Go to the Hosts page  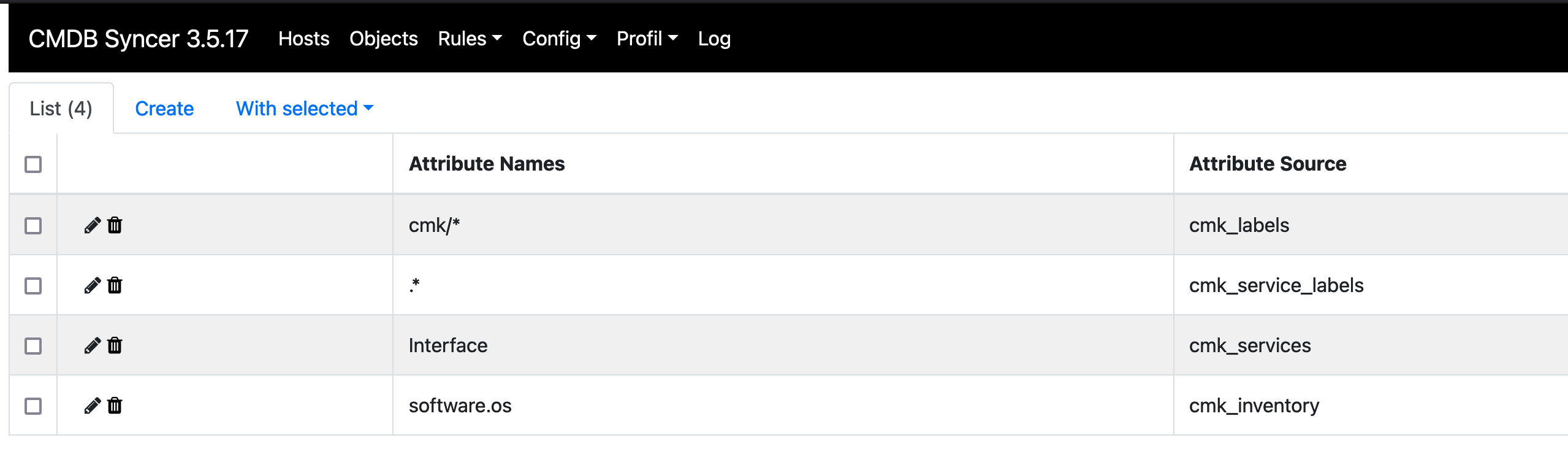(x=303, y=39)
